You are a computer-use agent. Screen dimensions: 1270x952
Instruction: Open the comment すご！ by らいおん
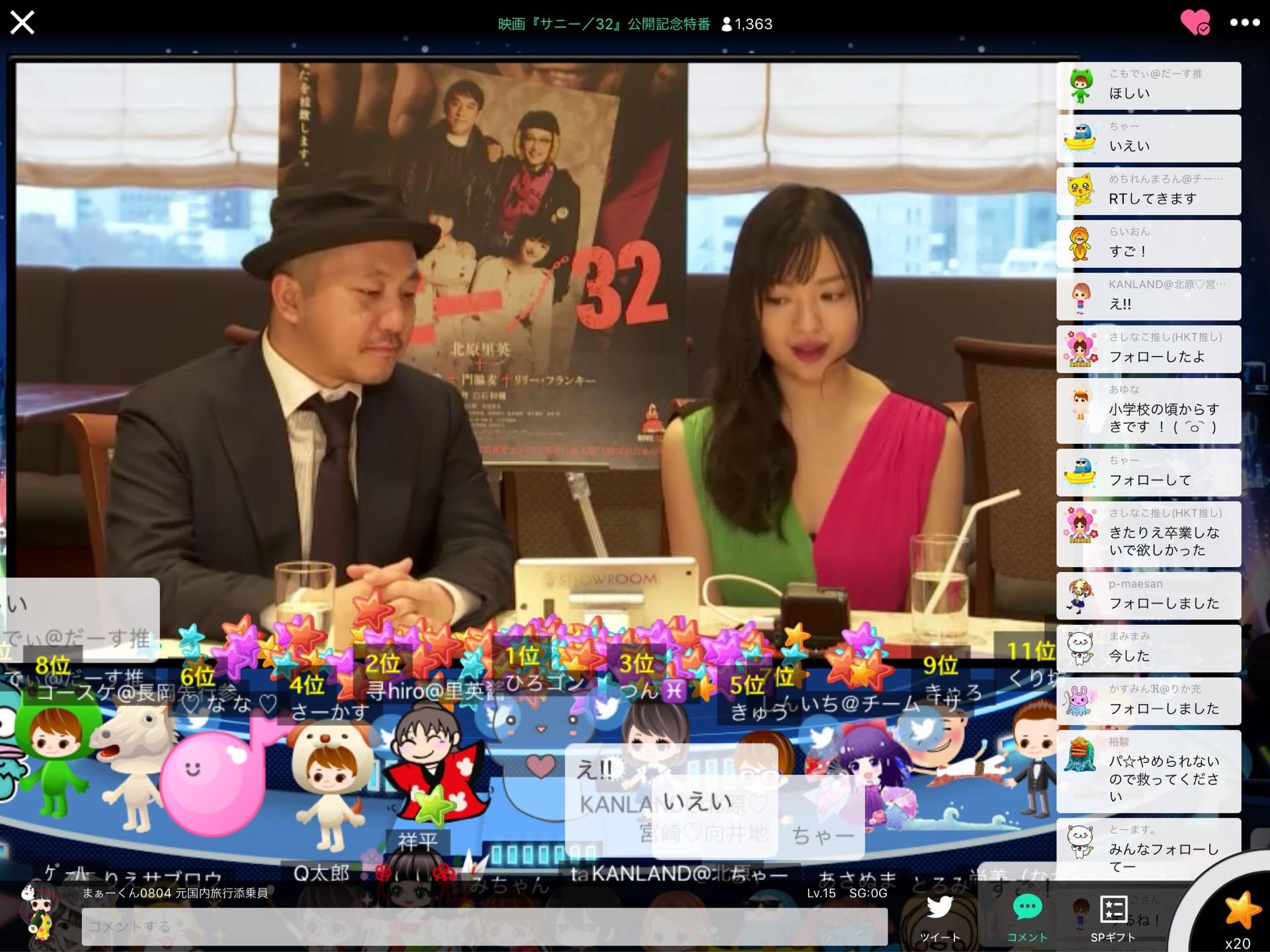coord(1148,244)
